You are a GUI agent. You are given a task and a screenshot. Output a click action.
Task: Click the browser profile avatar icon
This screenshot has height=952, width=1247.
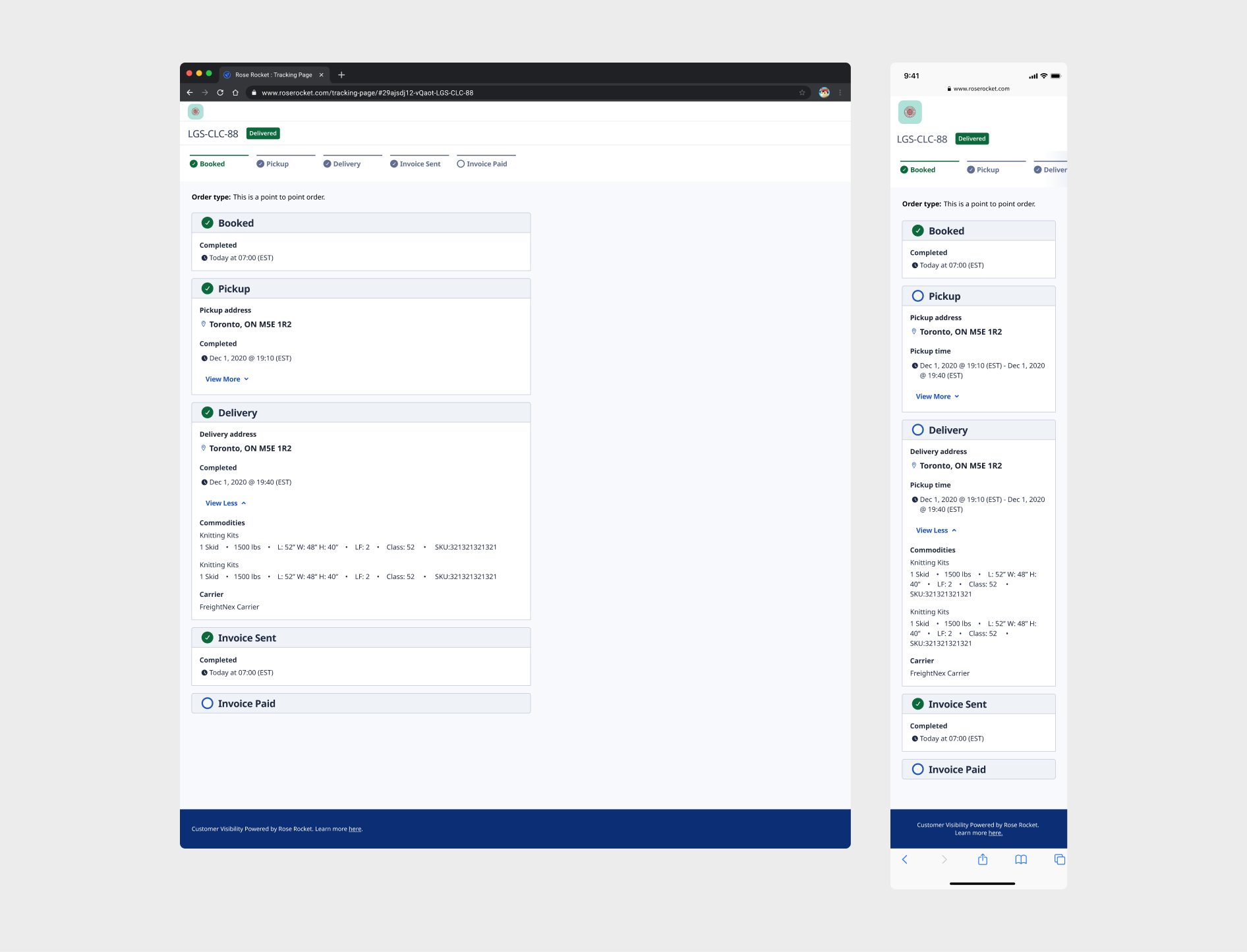click(x=824, y=92)
